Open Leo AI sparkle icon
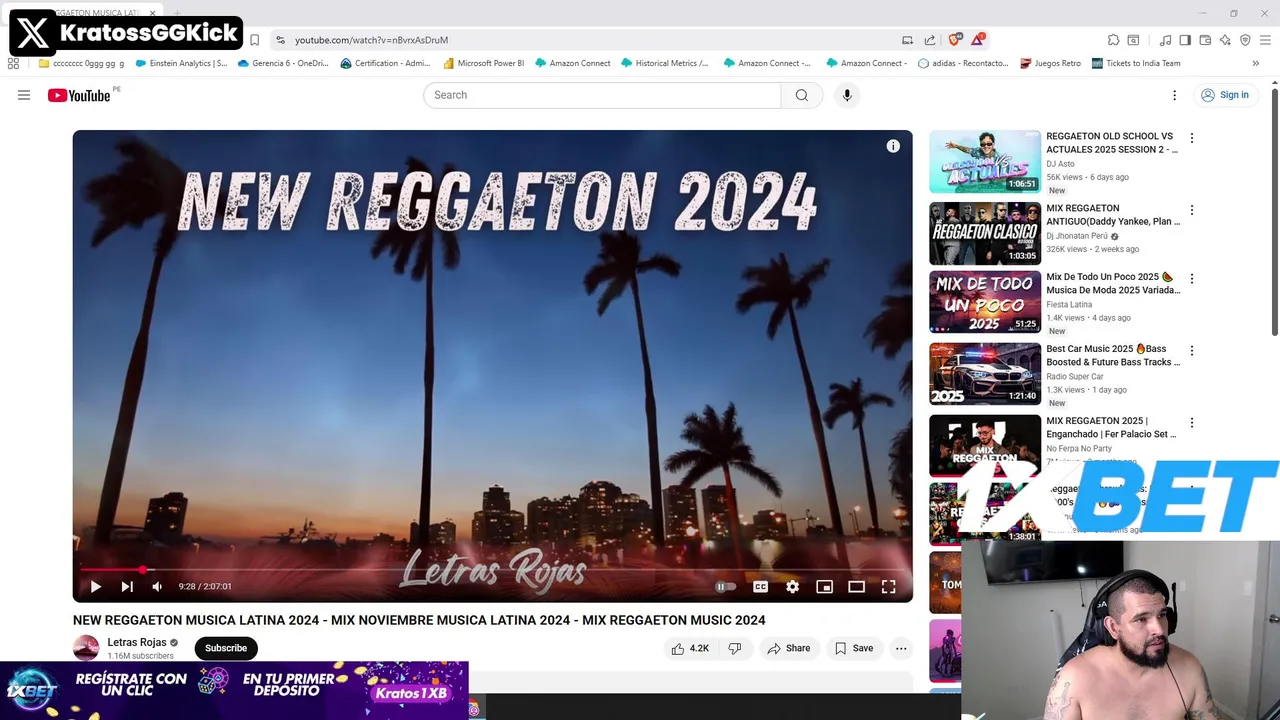This screenshot has width=1280, height=720. [1225, 40]
